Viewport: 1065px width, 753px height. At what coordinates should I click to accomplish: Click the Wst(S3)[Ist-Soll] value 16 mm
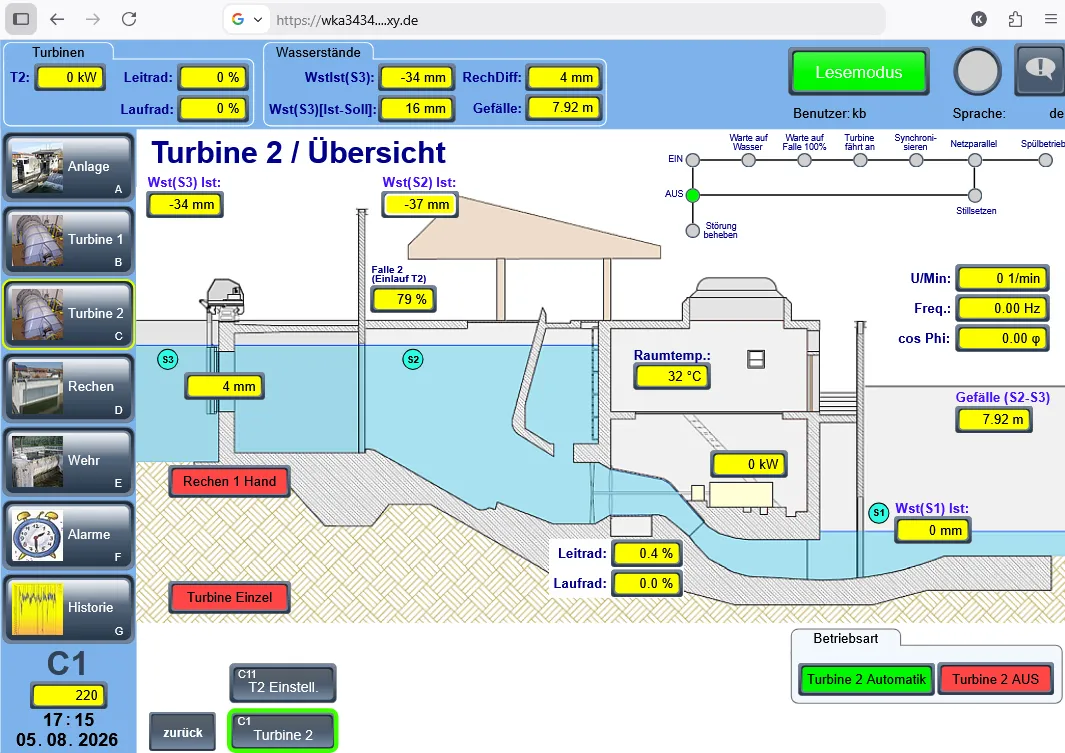coord(417,109)
